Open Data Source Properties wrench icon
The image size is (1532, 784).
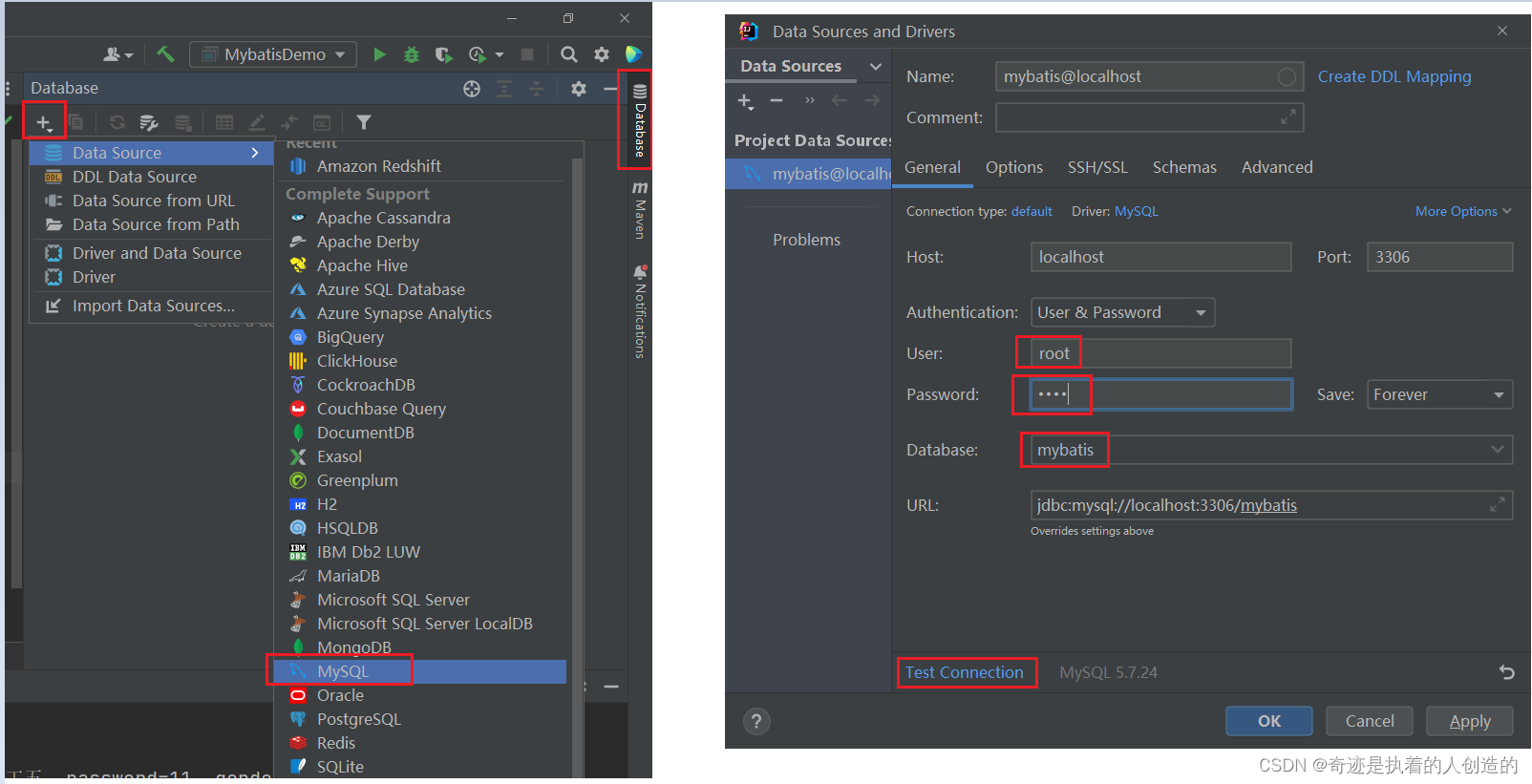[149, 122]
